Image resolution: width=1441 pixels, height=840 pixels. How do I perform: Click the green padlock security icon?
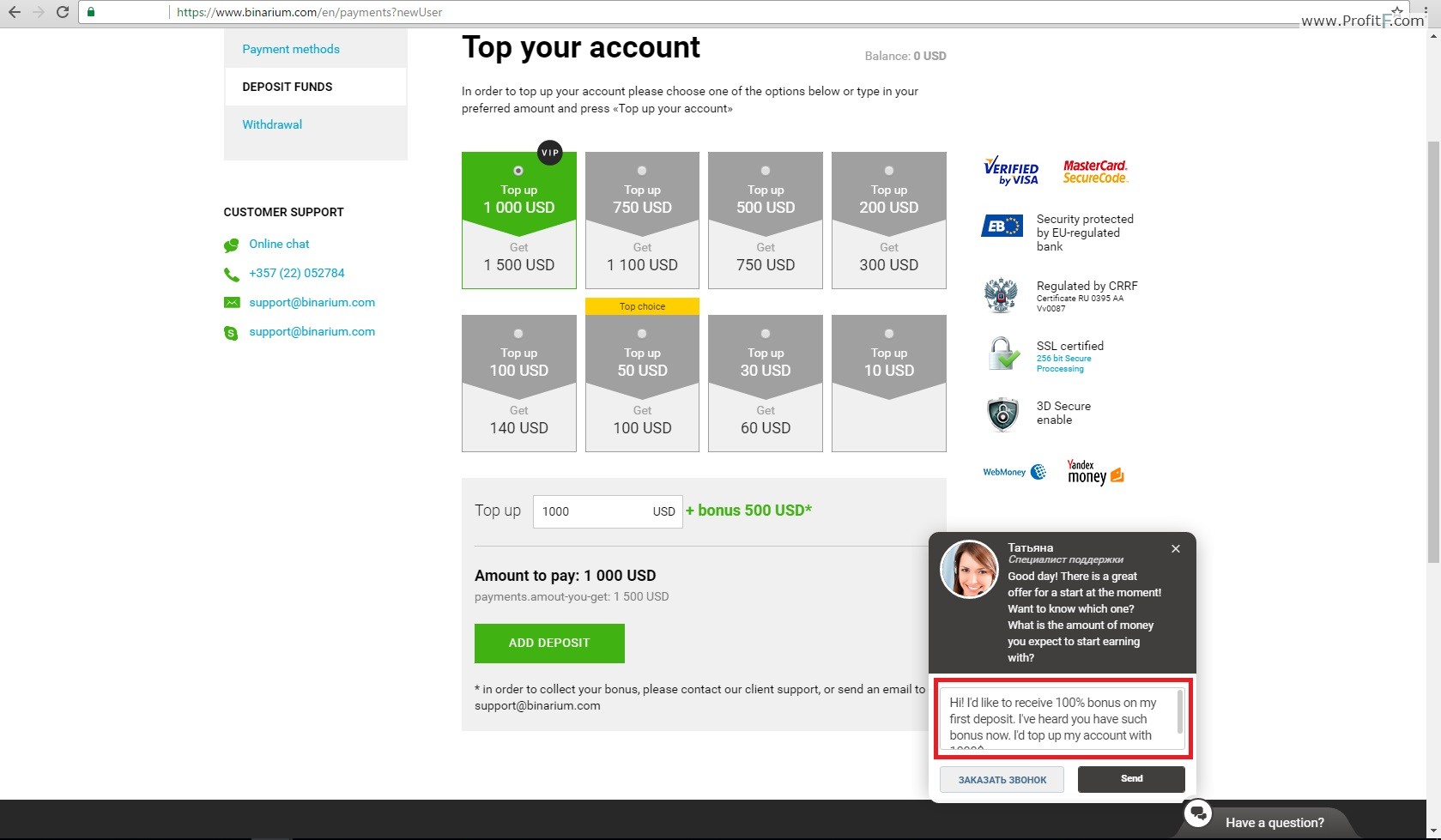pos(91,12)
